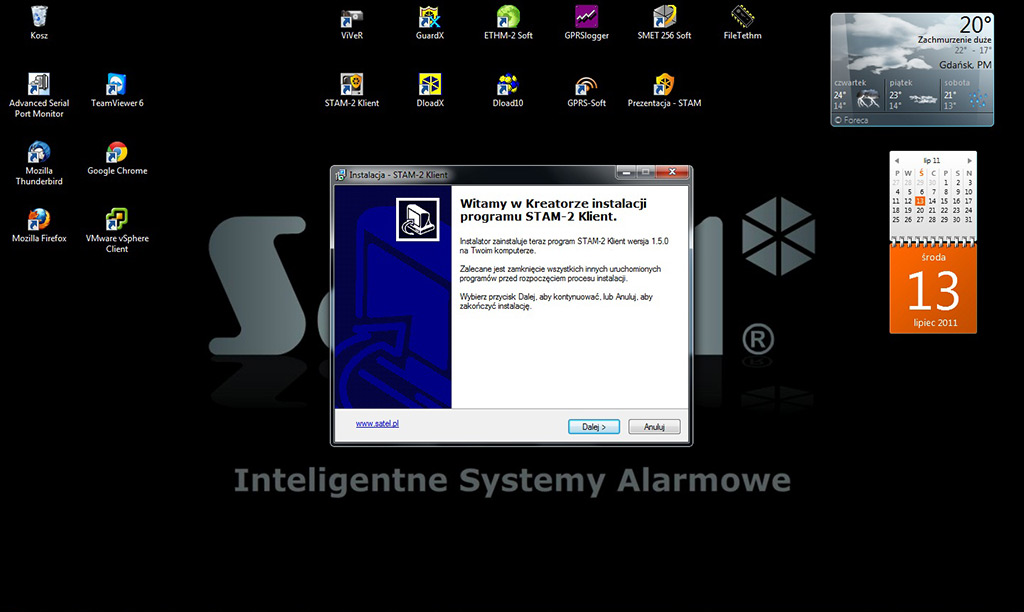Viewport: 1024px width, 612px height.
Task: Click the FileTethm desktop icon
Action: click(x=742, y=18)
